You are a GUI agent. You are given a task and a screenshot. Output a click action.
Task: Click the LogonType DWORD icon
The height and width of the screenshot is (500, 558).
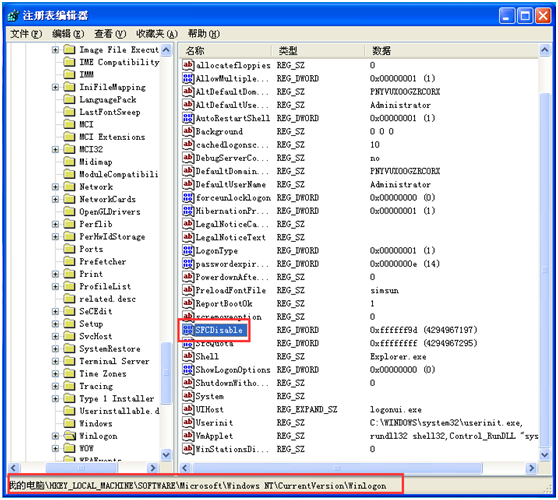[188, 251]
